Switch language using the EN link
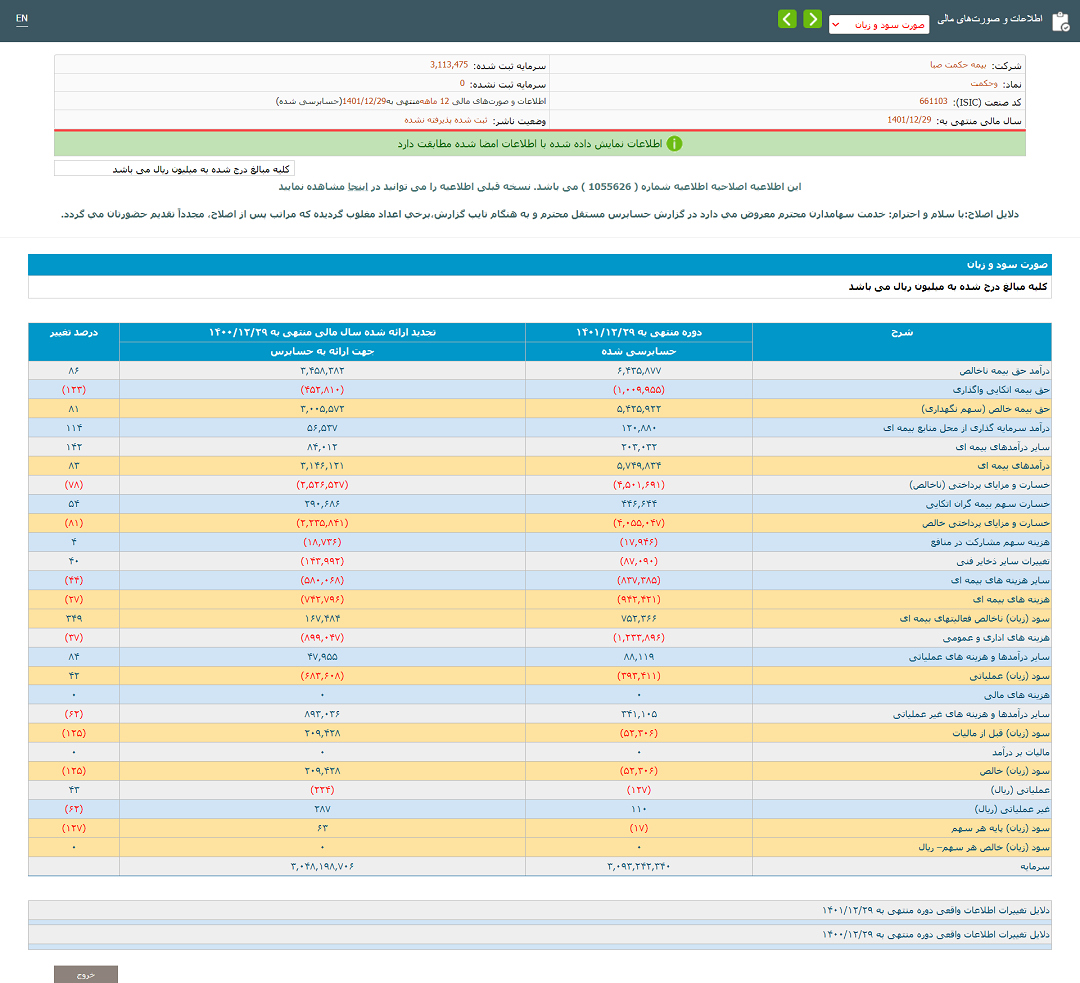Screen dimensions: 1080x983 point(22,19)
